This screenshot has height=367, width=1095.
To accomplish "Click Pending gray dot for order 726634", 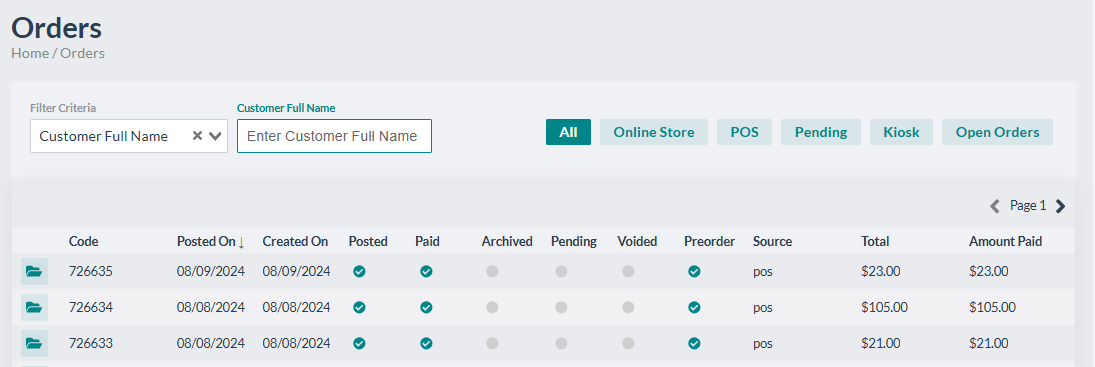I will [561, 307].
